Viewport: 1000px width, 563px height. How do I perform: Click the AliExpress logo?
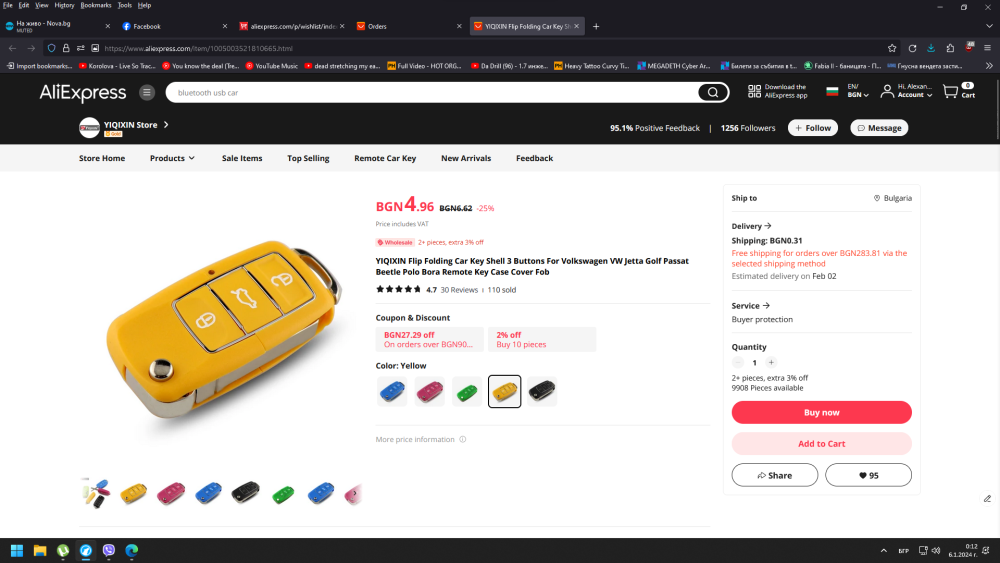tap(83, 93)
